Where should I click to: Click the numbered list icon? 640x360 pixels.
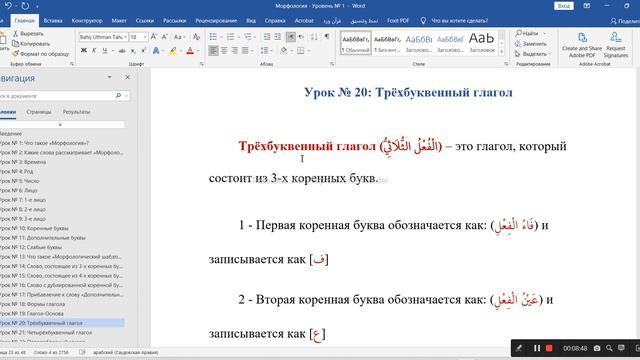pyautogui.click(x=231, y=37)
